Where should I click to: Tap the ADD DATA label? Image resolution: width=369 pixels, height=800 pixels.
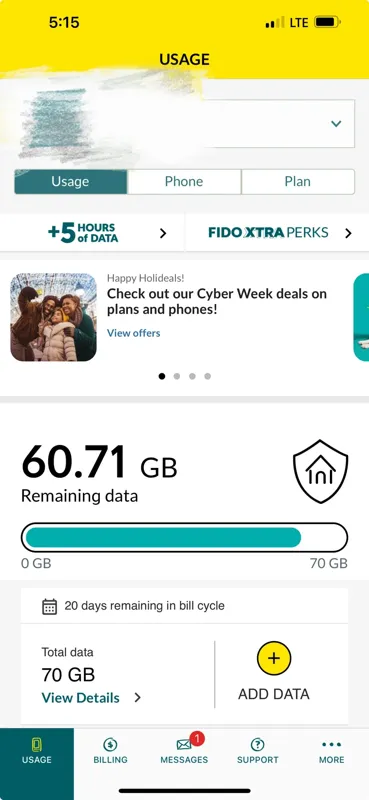click(274, 694)
